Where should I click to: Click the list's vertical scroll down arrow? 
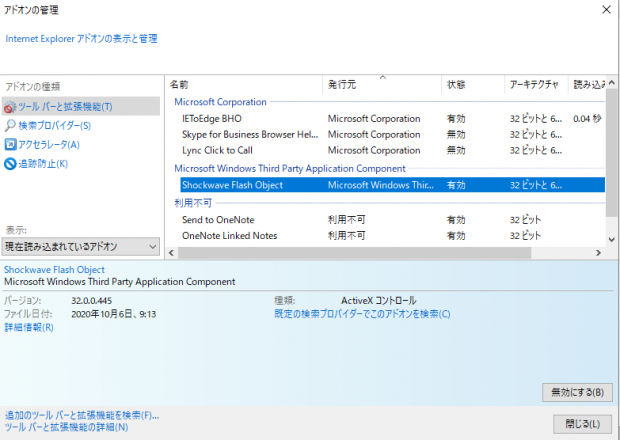point(612,240)
